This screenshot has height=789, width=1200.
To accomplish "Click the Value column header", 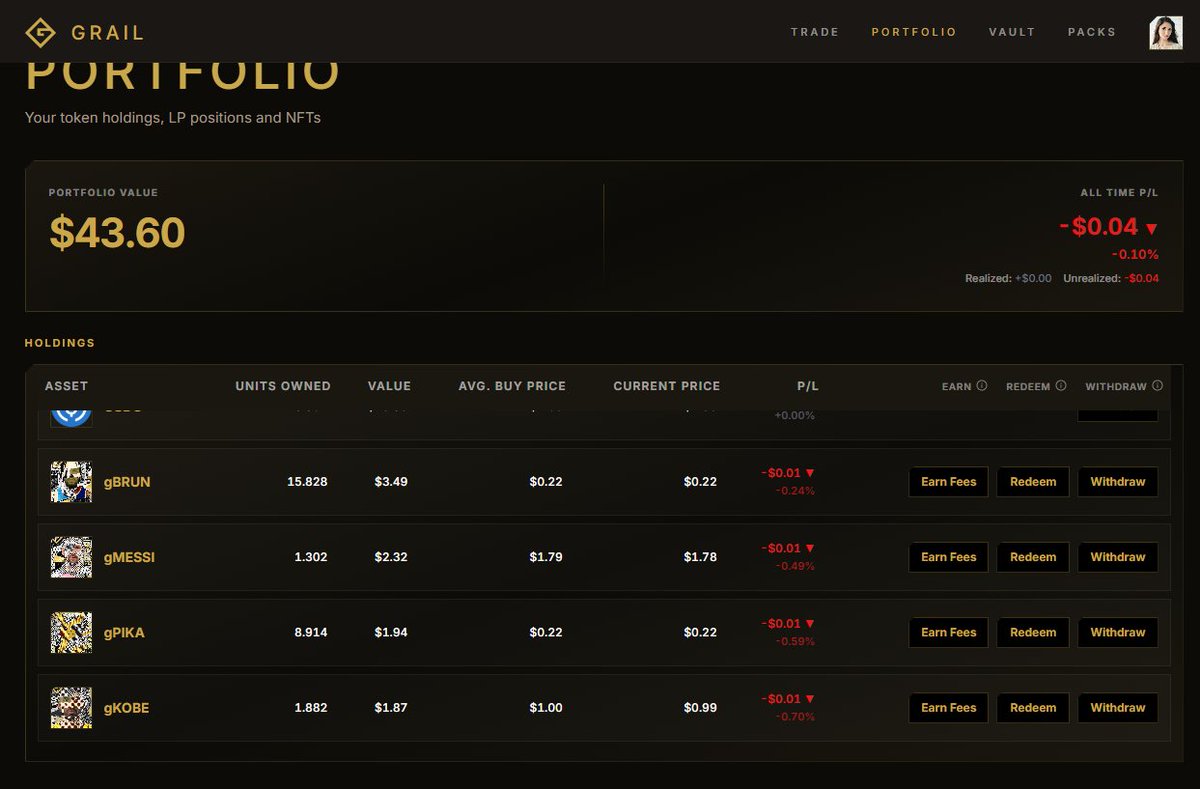I will coord(389,386).
